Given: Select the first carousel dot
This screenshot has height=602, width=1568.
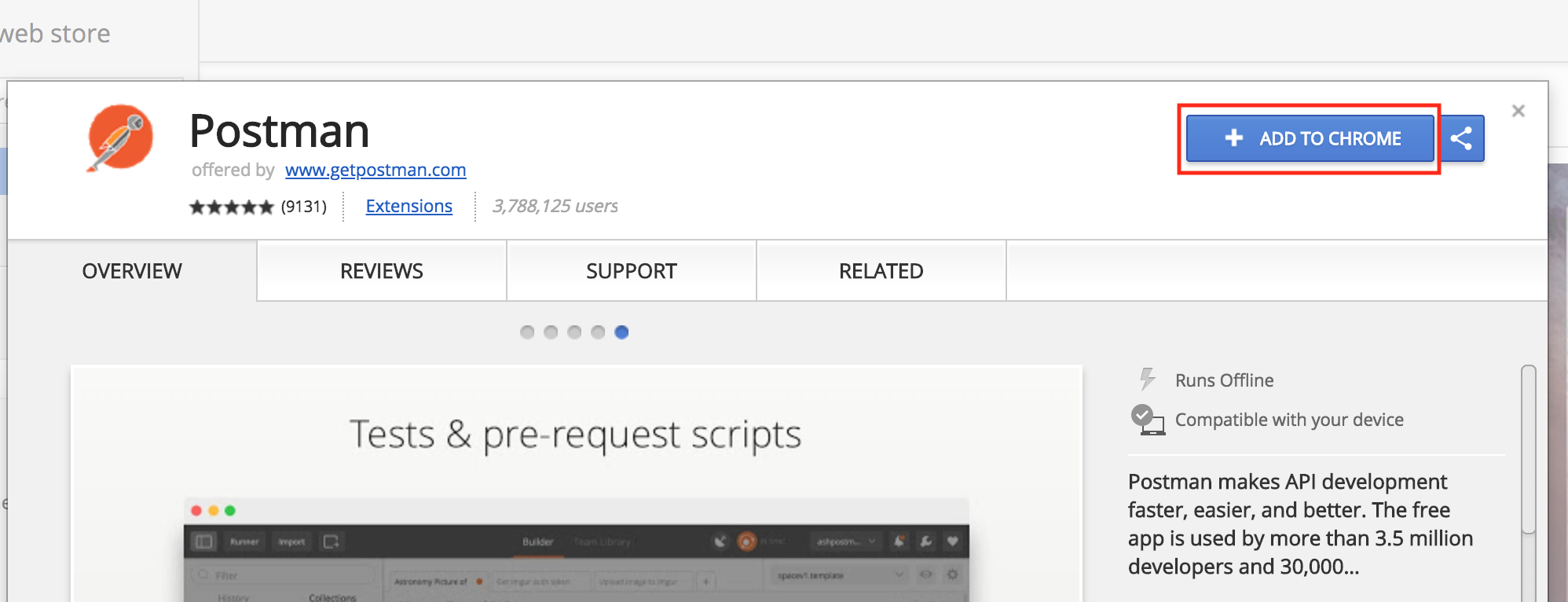Looking at the screenshot, I should pyautogui.click(x=527, y=332).
